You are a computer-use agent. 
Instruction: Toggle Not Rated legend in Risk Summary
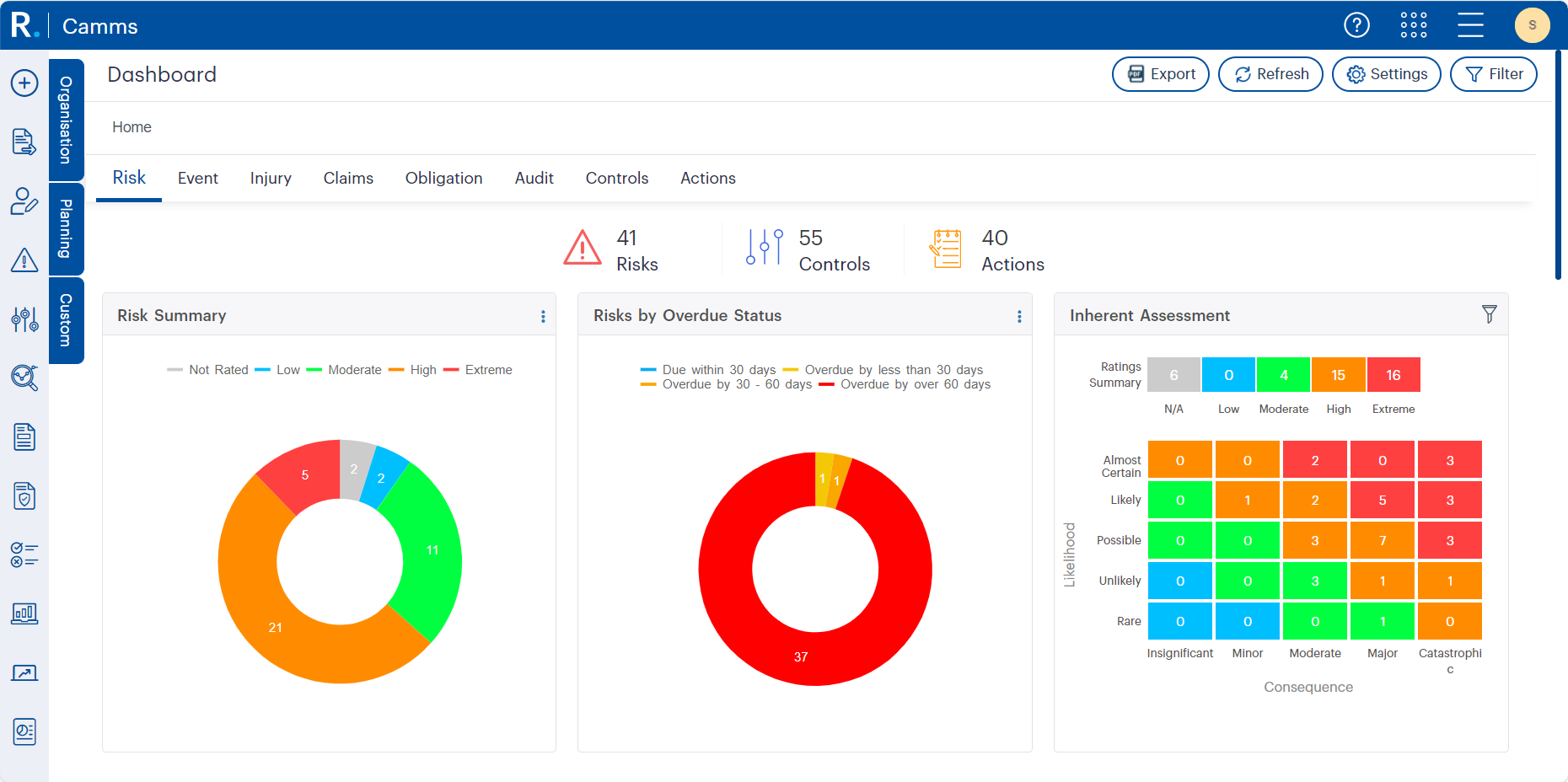coord(208,370)
